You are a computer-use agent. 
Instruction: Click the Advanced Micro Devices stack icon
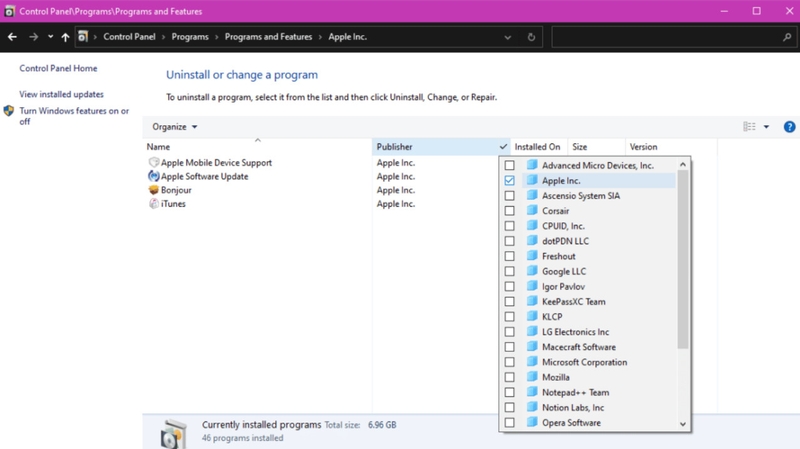532,165
